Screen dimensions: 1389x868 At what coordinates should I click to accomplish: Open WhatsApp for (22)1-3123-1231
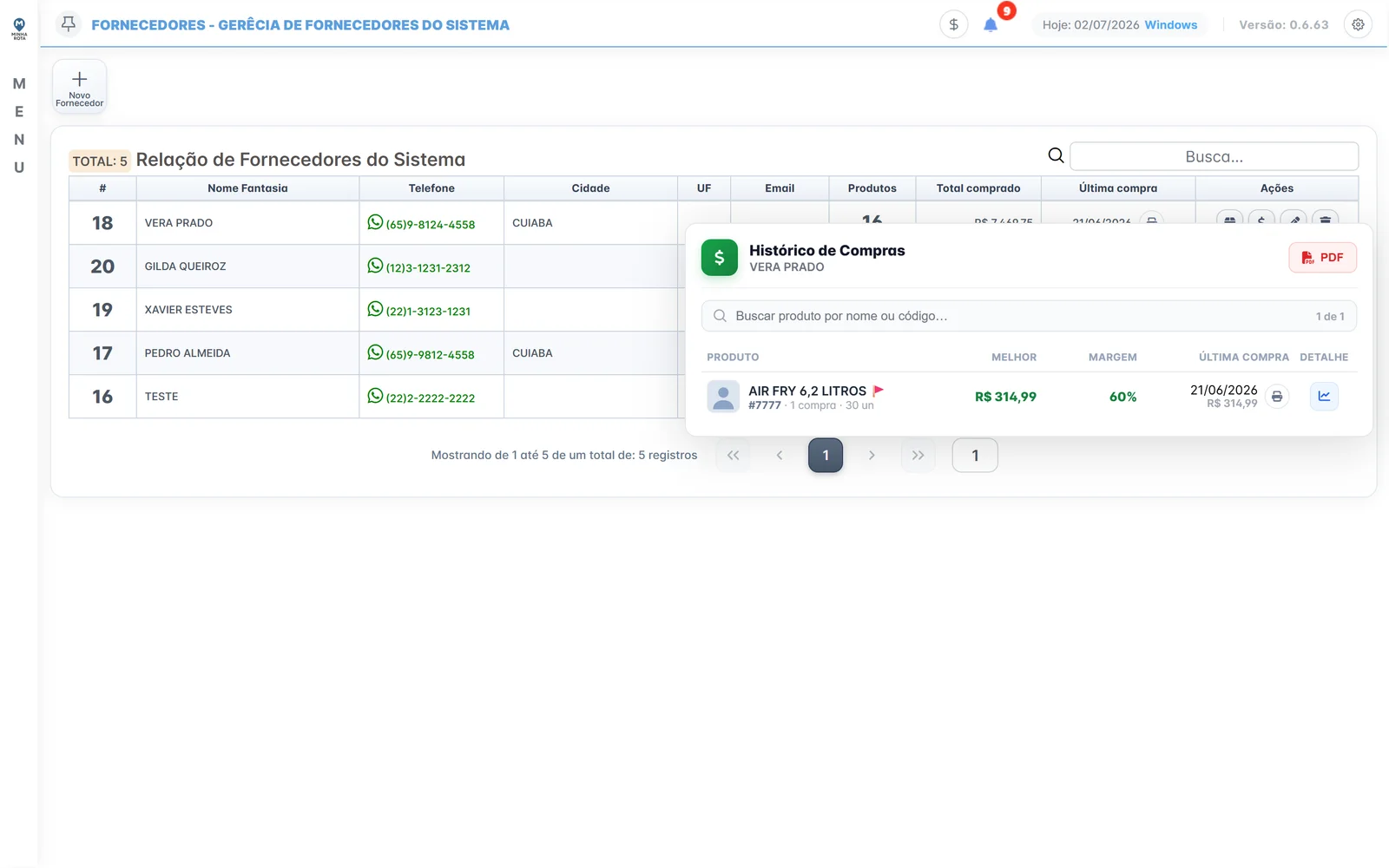(x=375, y=309)
